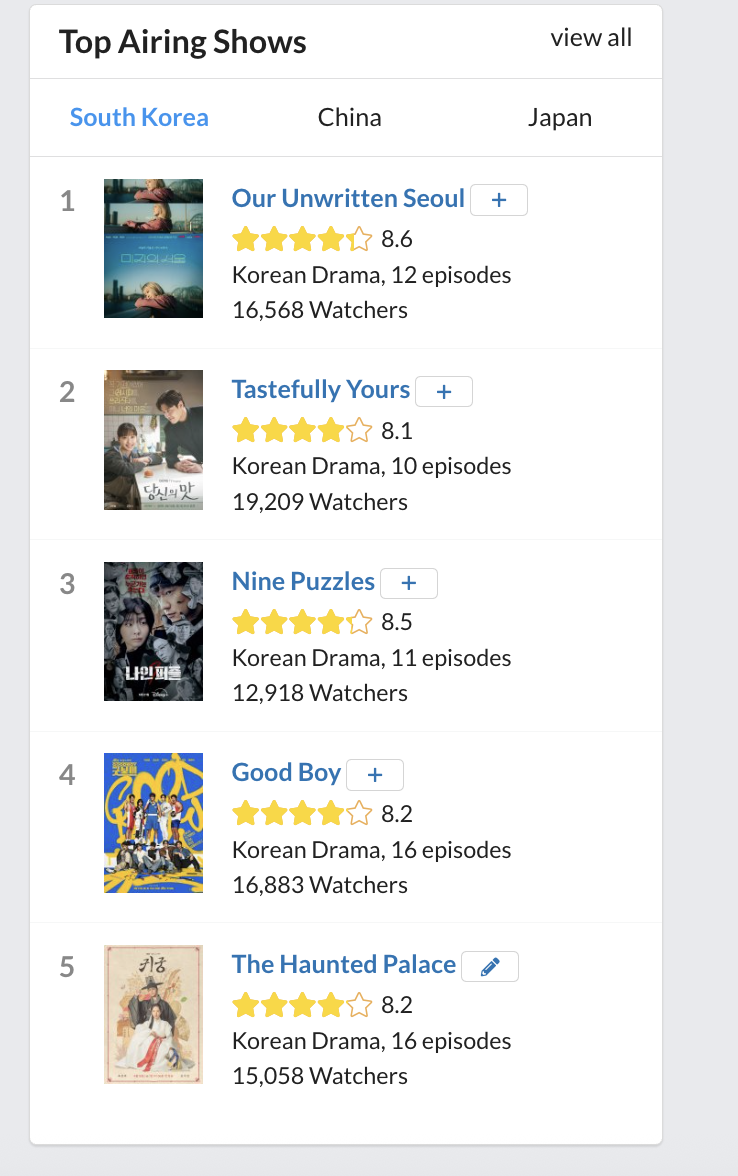
Task: Click the plus icon beside Our Unwritten Seoul
Action: 499,200
